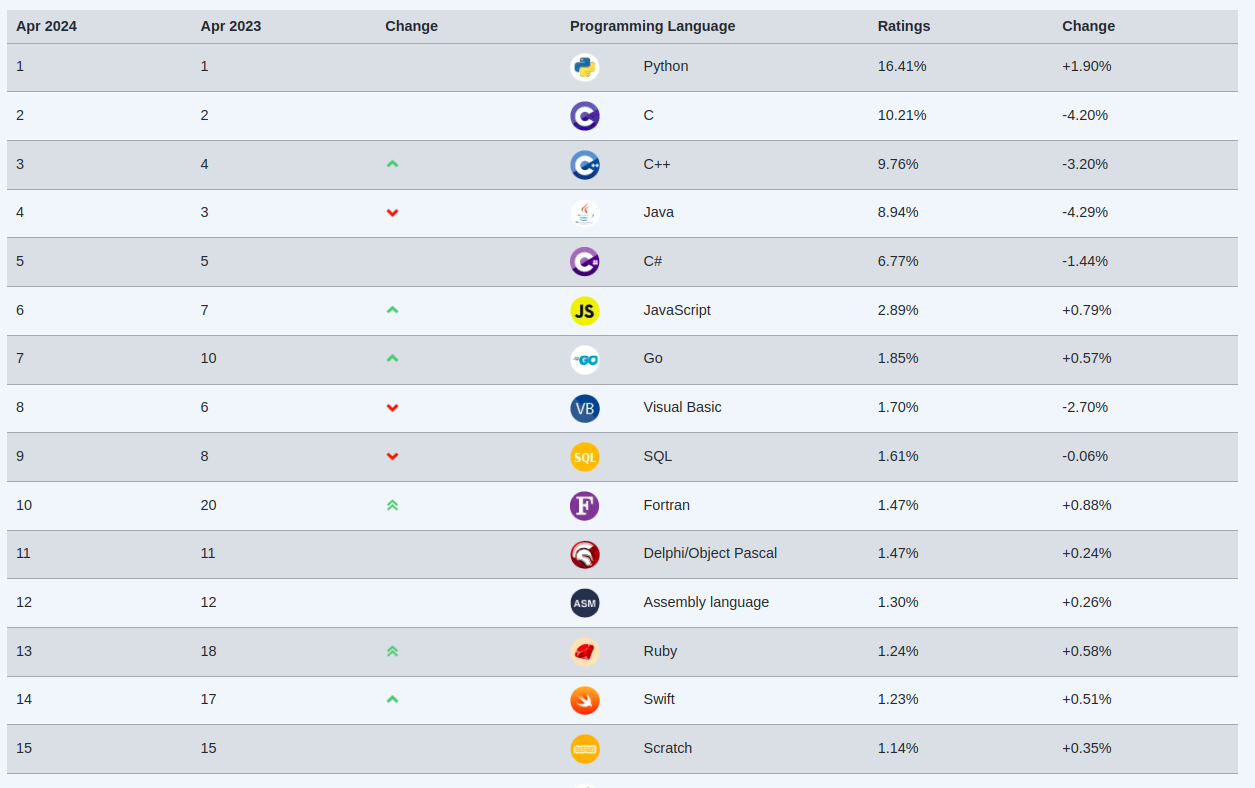Screen dimensions: 1255x788
Task: Click the Java coffee cup icon
Action: (x=585, y=213)
